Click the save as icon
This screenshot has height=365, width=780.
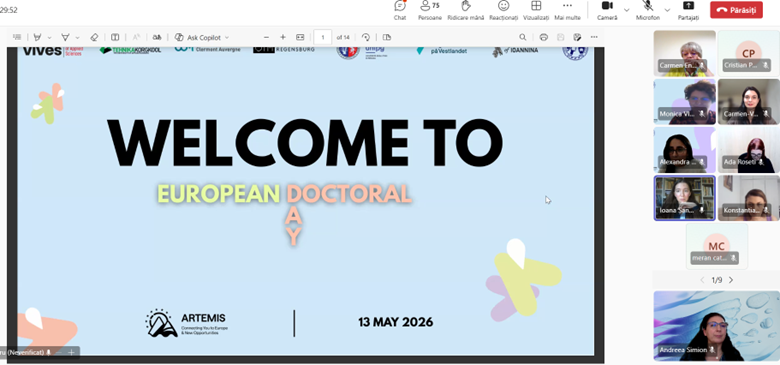577,37
